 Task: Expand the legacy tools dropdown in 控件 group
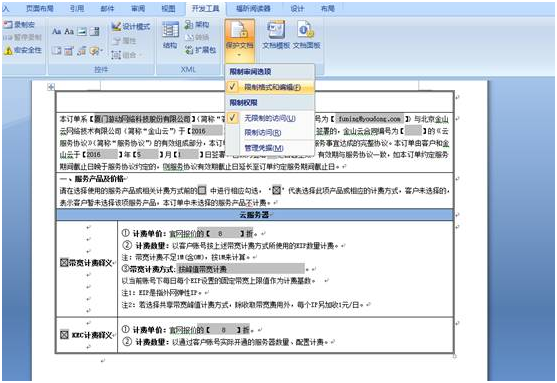(95, 51)
